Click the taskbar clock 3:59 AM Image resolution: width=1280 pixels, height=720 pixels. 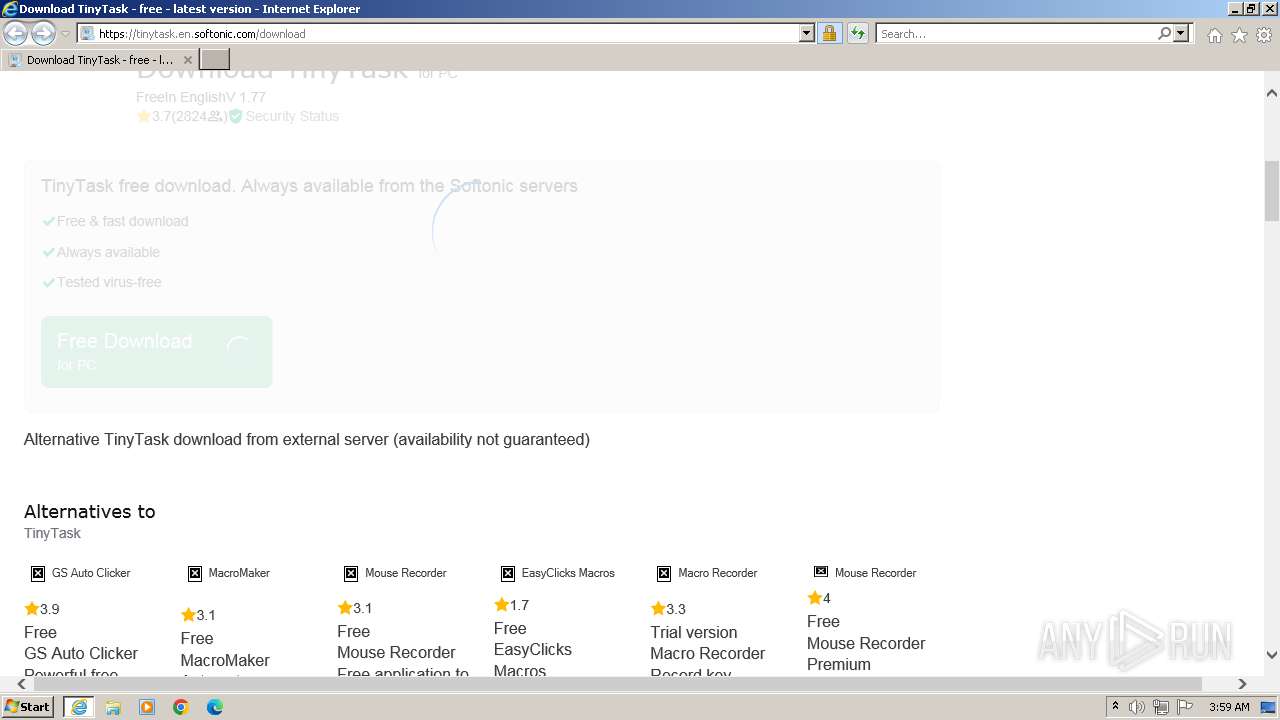coord(1229,707)
